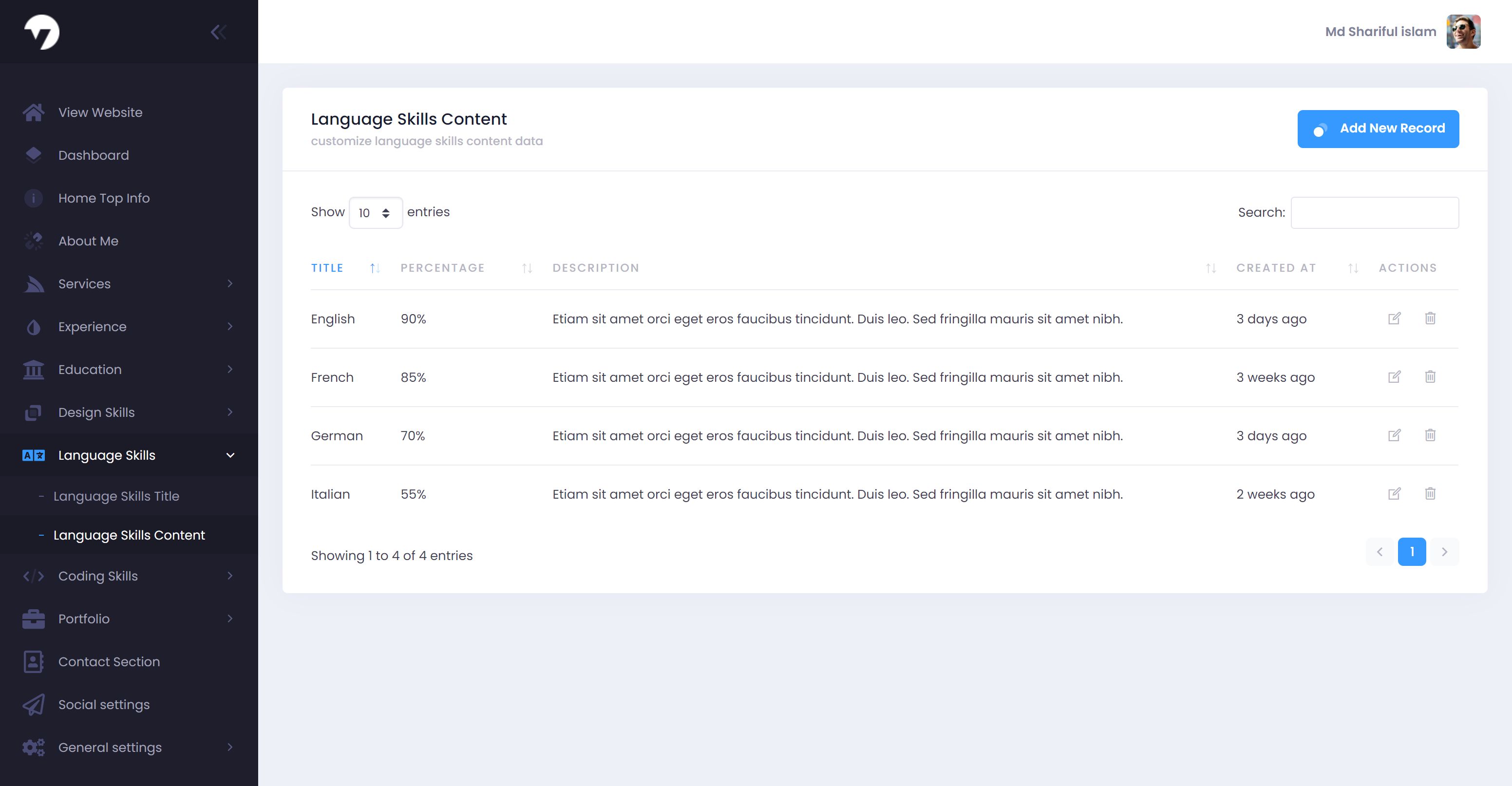
Task: Open Language Skills Title submenu item
Action: (129, 496)
